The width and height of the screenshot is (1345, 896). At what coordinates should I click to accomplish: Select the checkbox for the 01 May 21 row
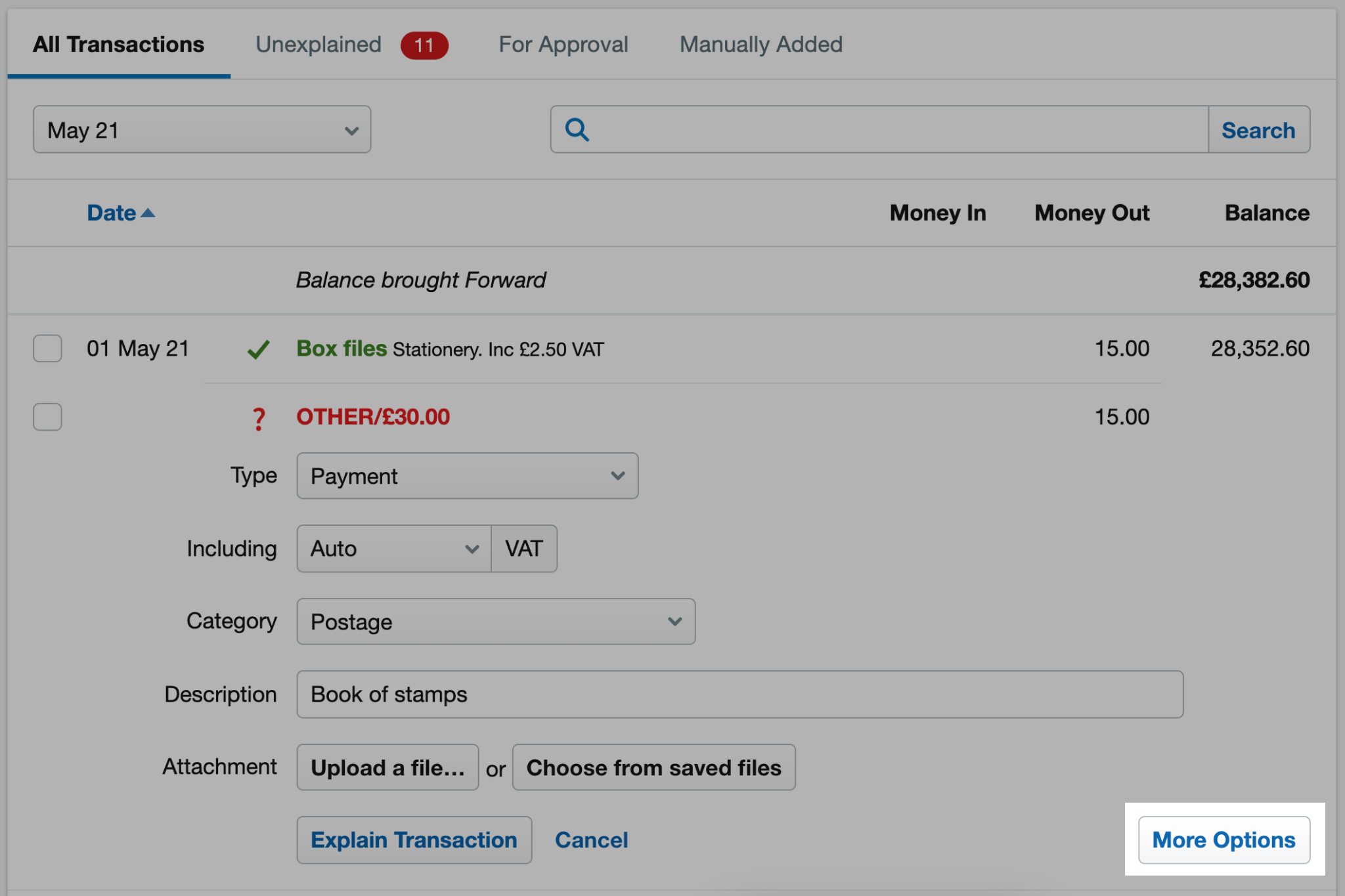click(x=47, y=349)
